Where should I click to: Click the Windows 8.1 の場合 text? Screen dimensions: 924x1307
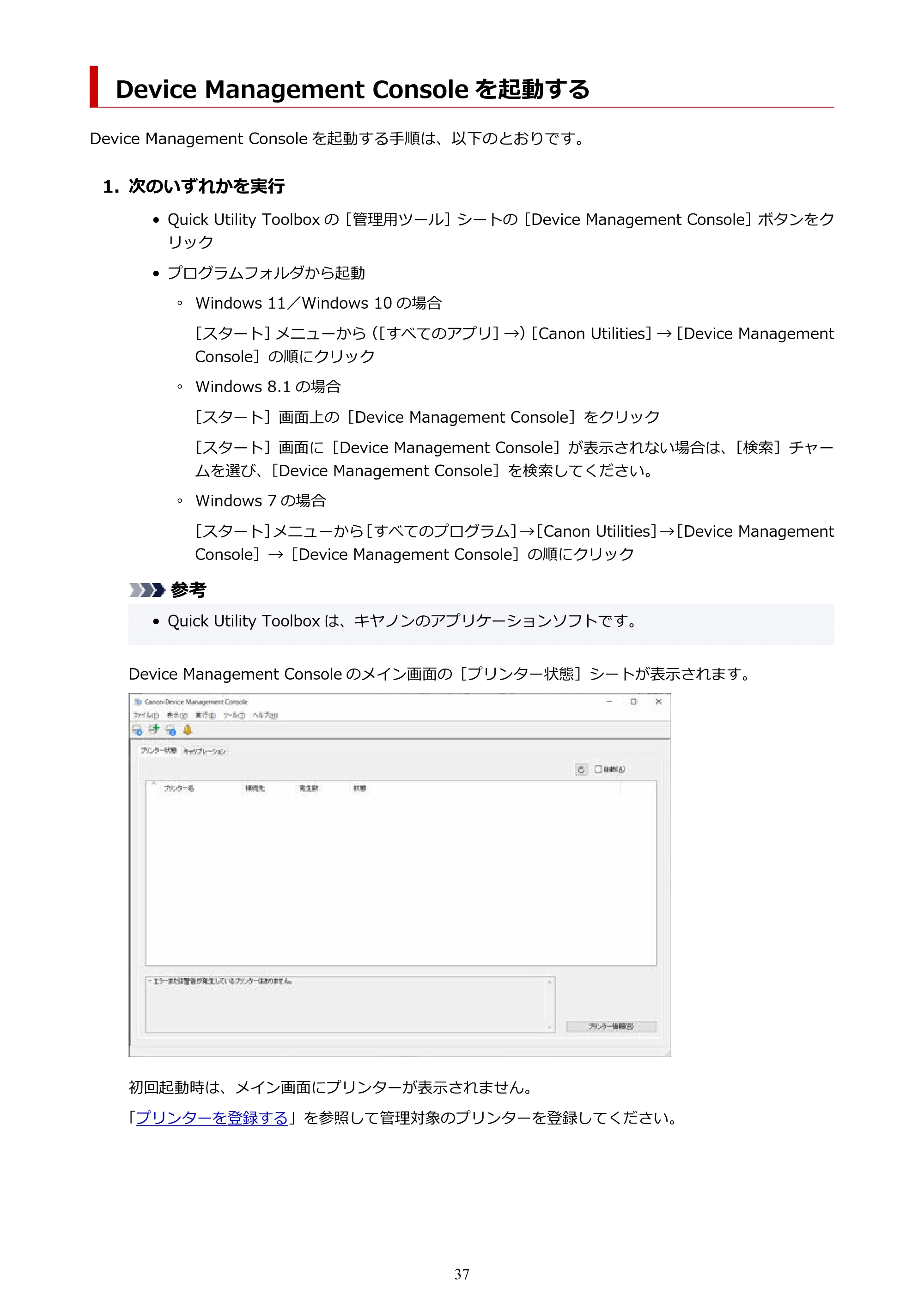coord(267,387)
